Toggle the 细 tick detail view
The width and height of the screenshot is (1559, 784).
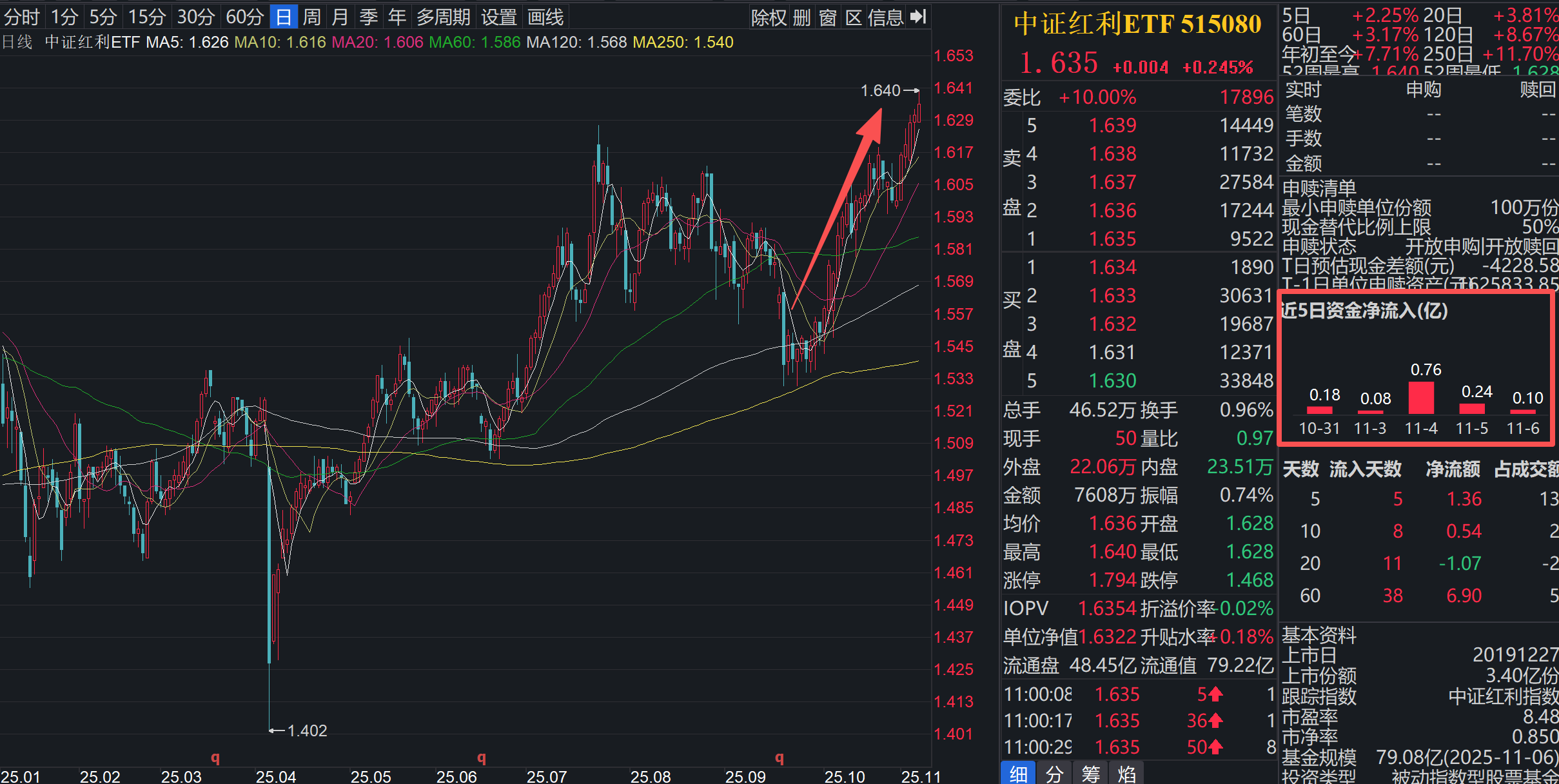click(1018, 772)
